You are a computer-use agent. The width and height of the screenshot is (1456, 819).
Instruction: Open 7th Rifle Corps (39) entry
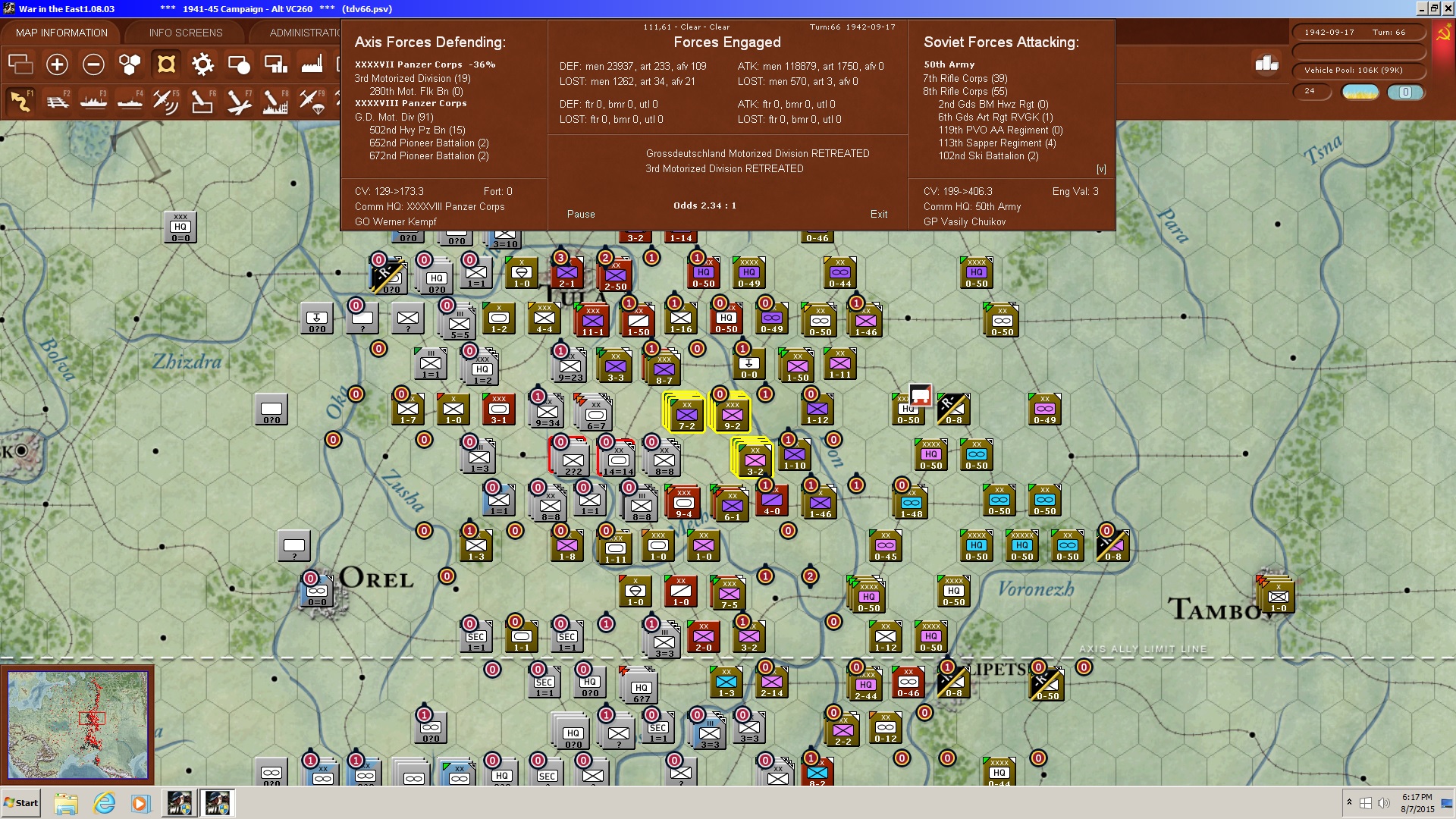click(965, 78)
